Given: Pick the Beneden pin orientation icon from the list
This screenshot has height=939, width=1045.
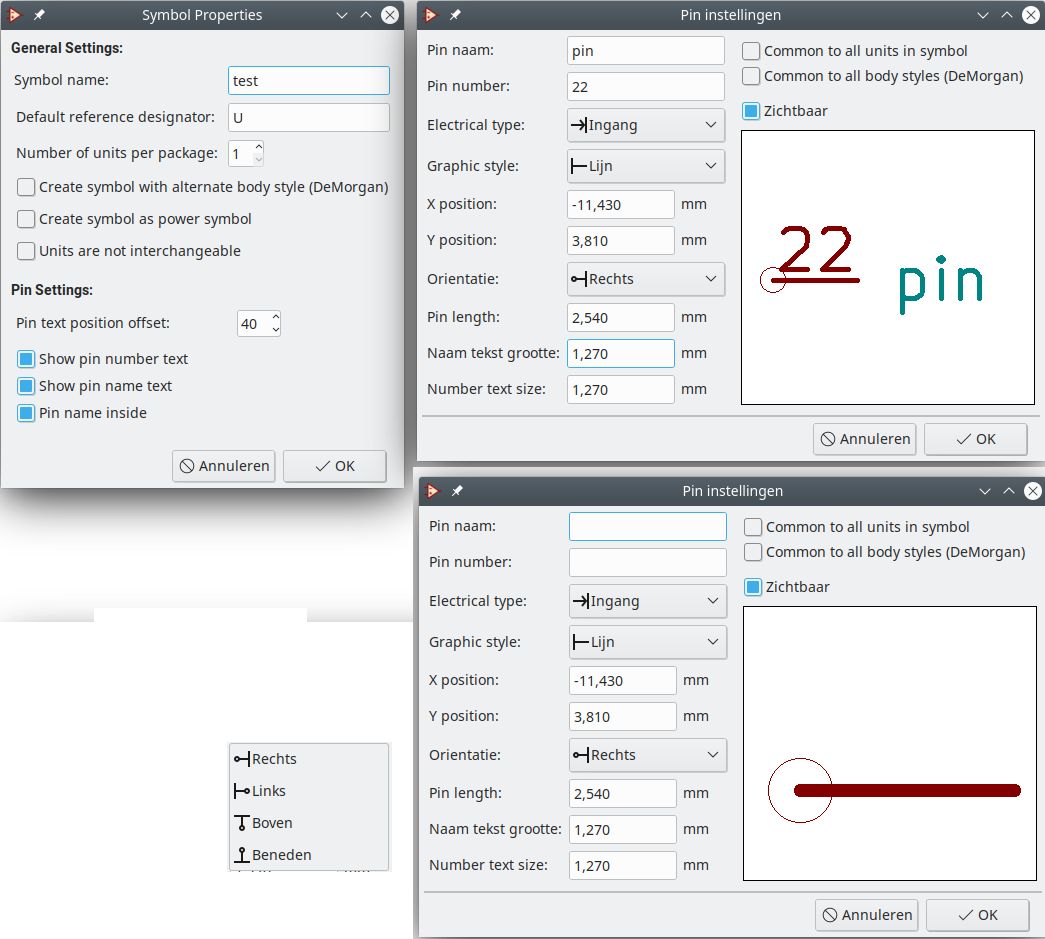Looking at the screenshot, I should tap(242, 855).
